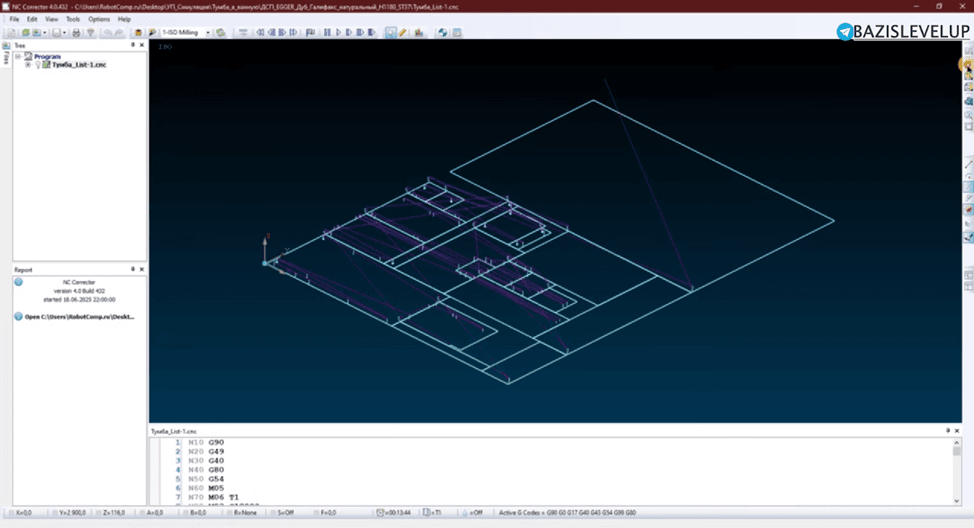Select Тумба_List-1.cnc in the tree

pos(79,65)
